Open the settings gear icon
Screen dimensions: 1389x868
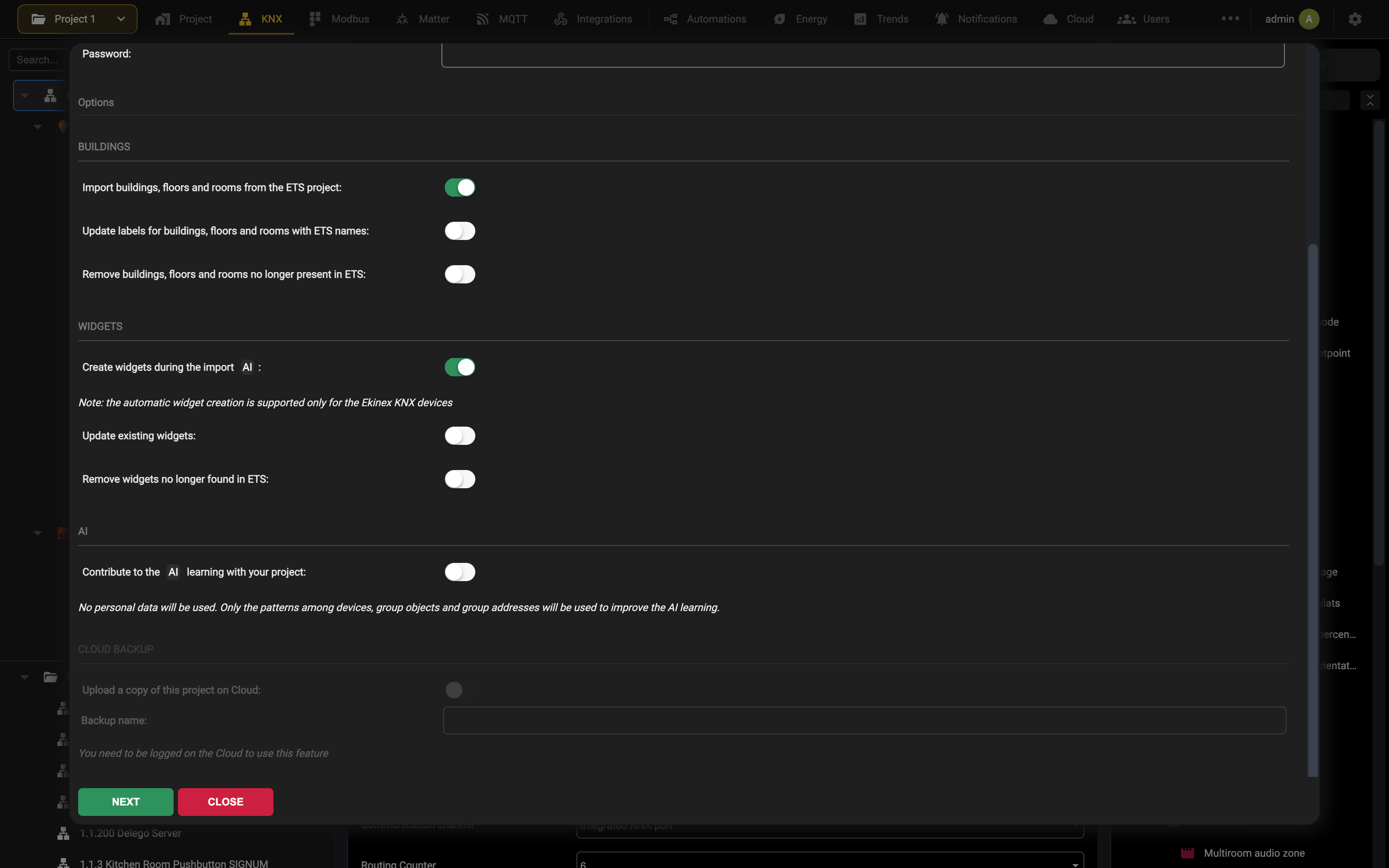tap(1355, 19)
